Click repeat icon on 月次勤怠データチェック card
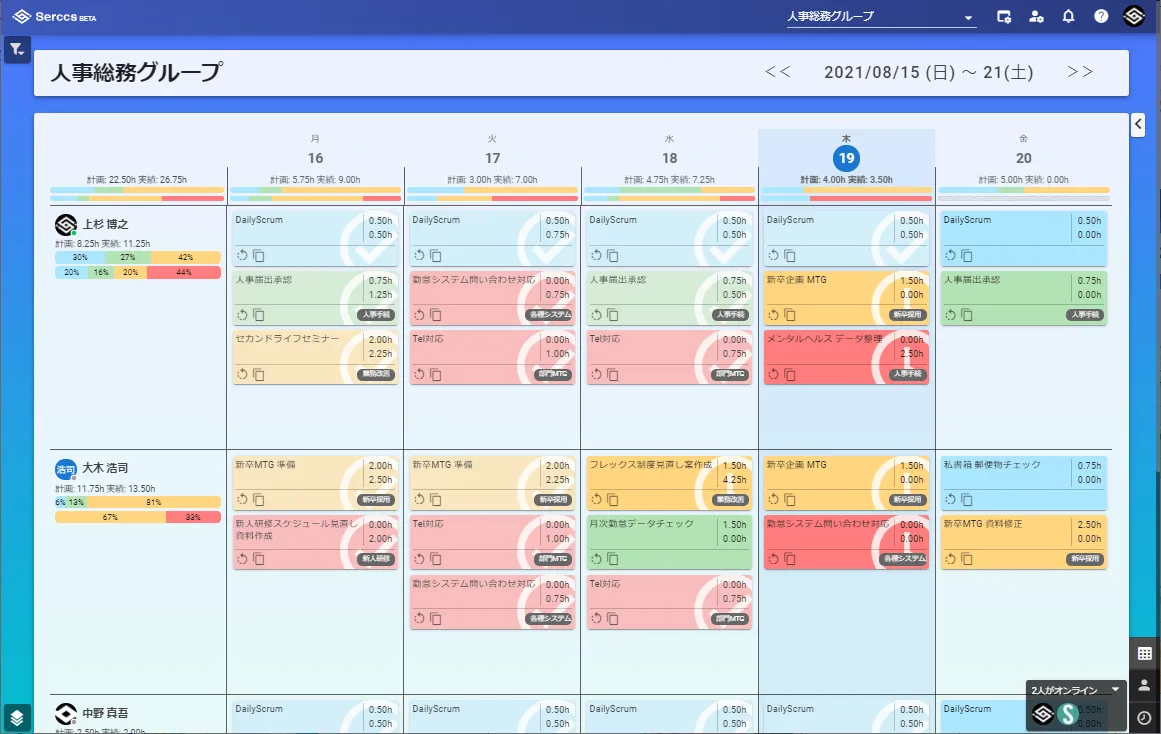The width and height of the screenshot is (1161, 734). point(596,558)
